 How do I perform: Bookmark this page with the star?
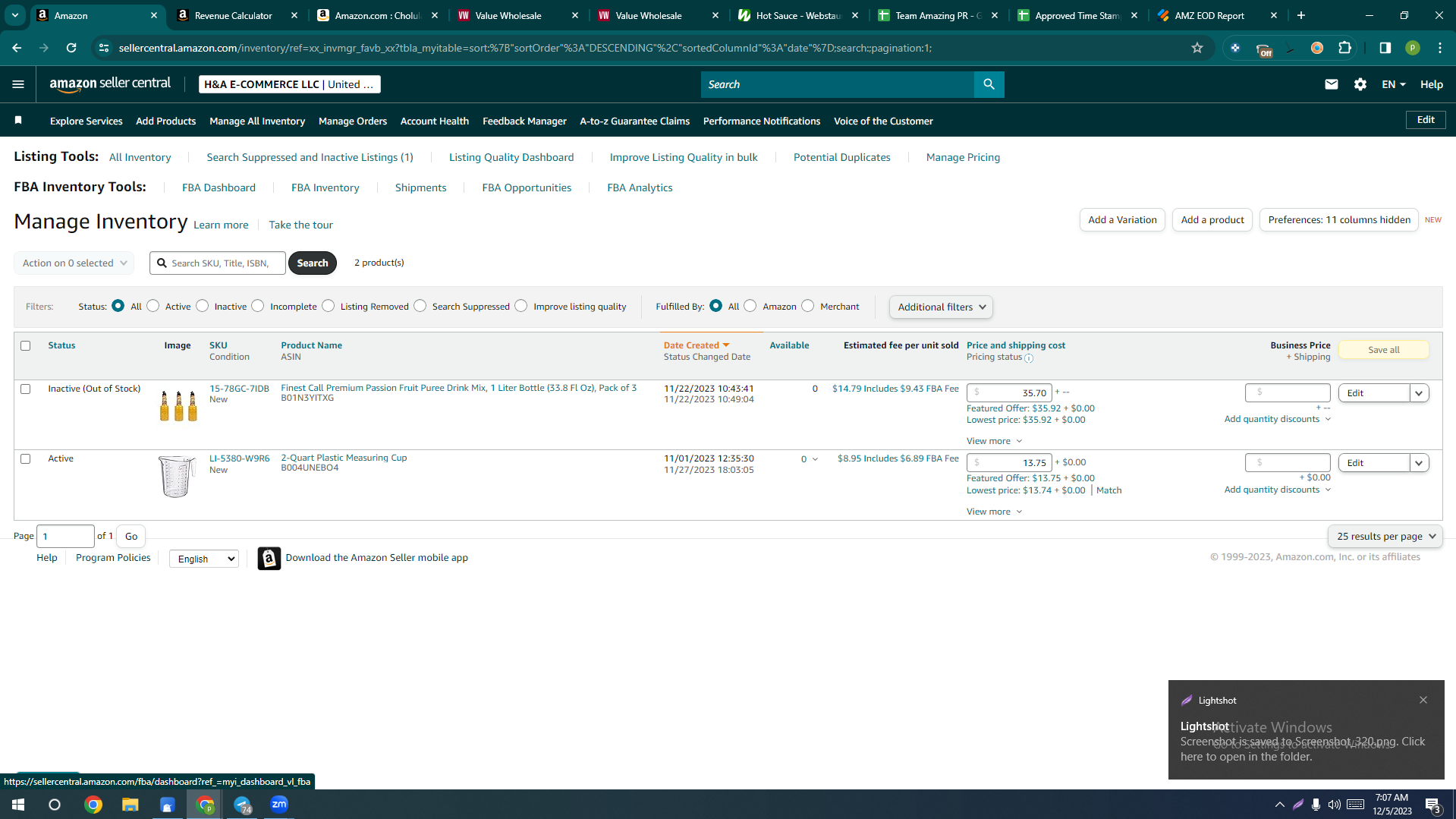(x=1197, y=48)
